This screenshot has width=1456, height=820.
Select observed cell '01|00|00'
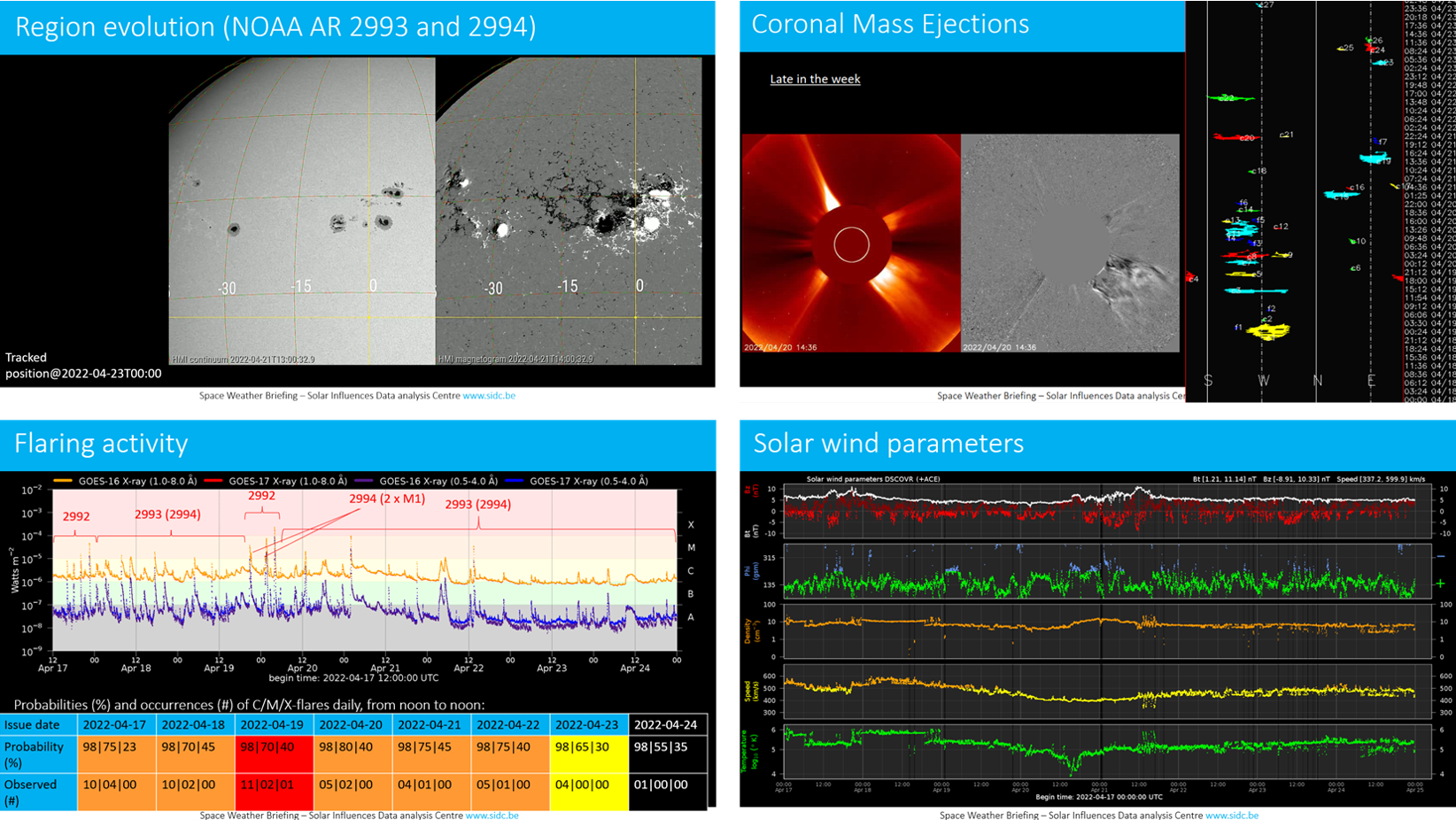[x=669, y=792]
